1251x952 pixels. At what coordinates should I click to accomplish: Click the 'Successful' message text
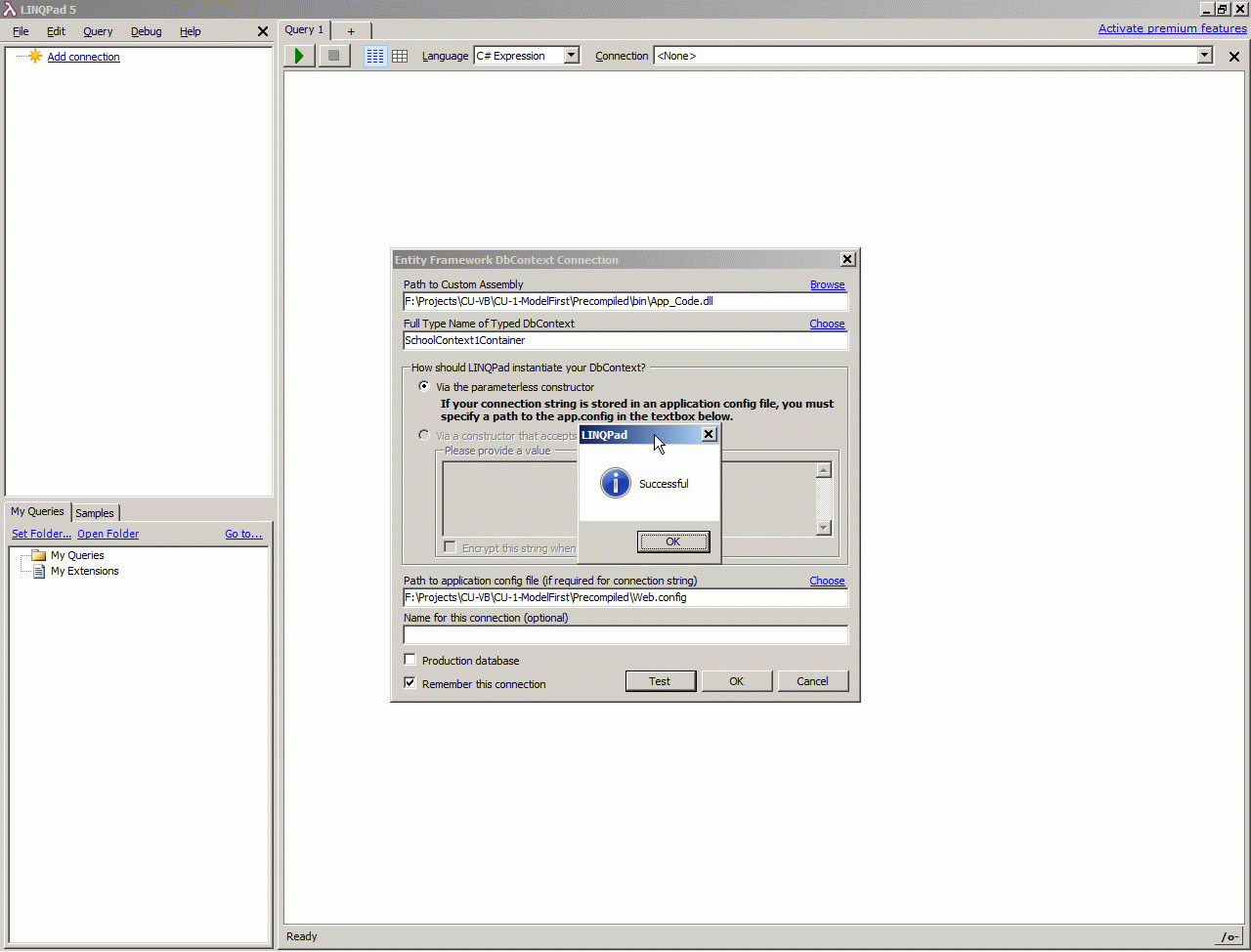(x=664, y=484)
